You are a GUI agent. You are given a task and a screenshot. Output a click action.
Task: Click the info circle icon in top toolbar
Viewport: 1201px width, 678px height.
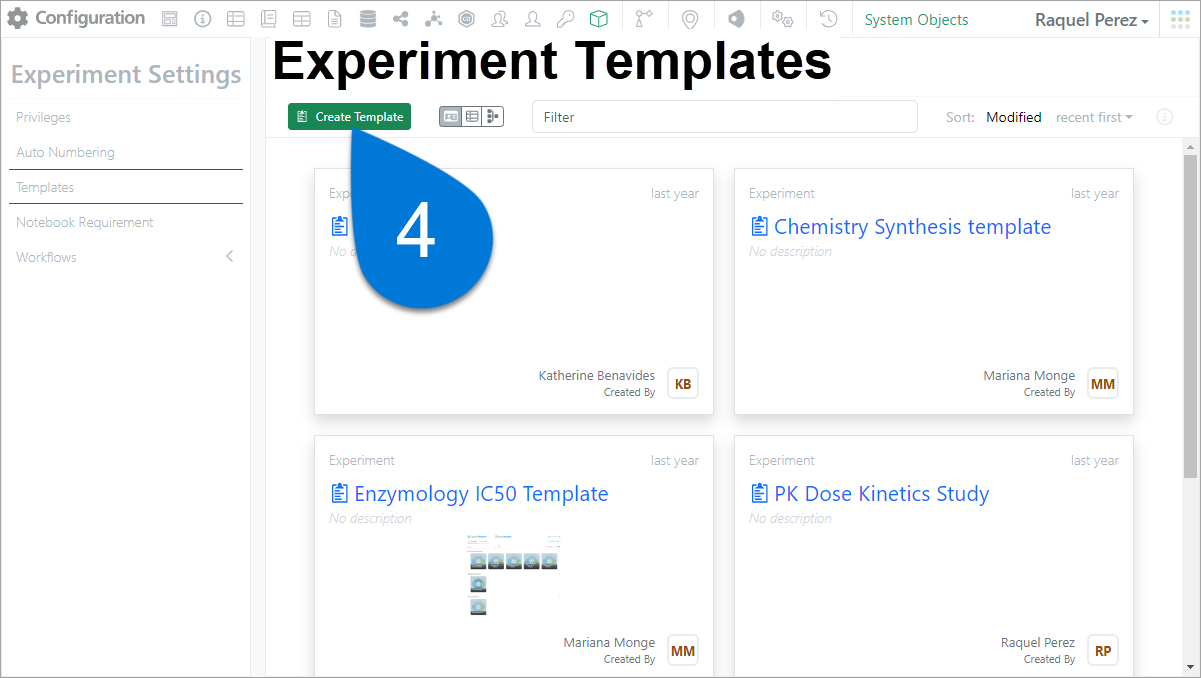pyautogui.click(x=202, y=19)
